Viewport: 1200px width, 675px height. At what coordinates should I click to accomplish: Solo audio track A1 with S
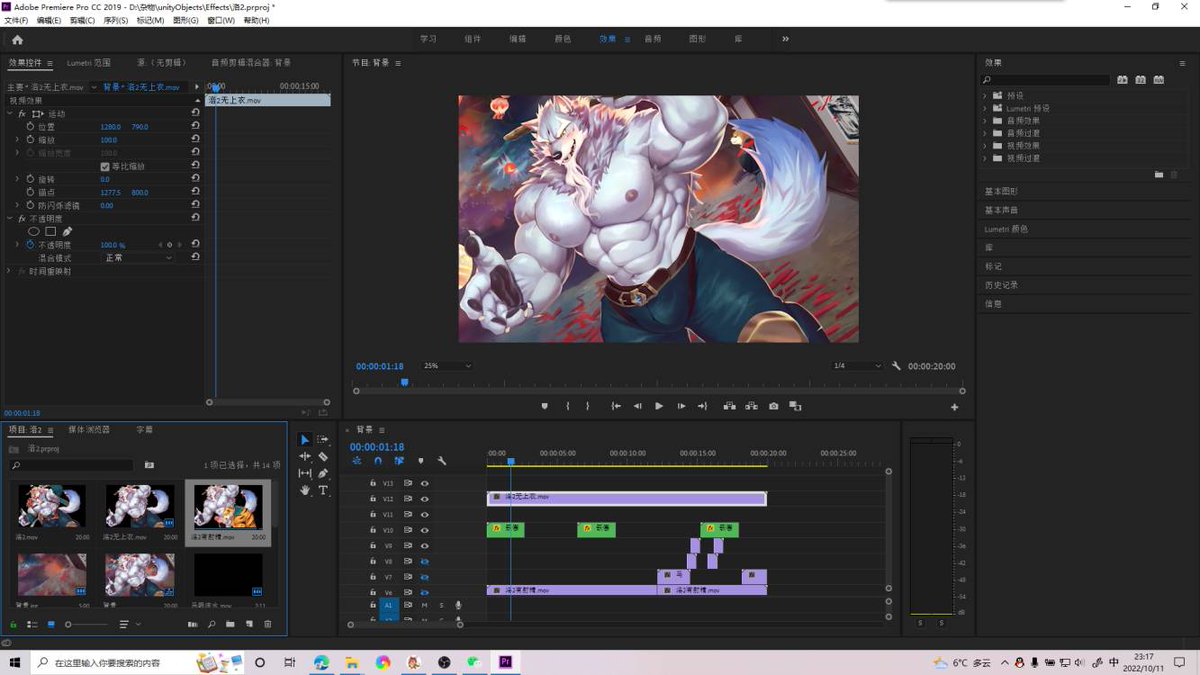[x=441, y=605]
